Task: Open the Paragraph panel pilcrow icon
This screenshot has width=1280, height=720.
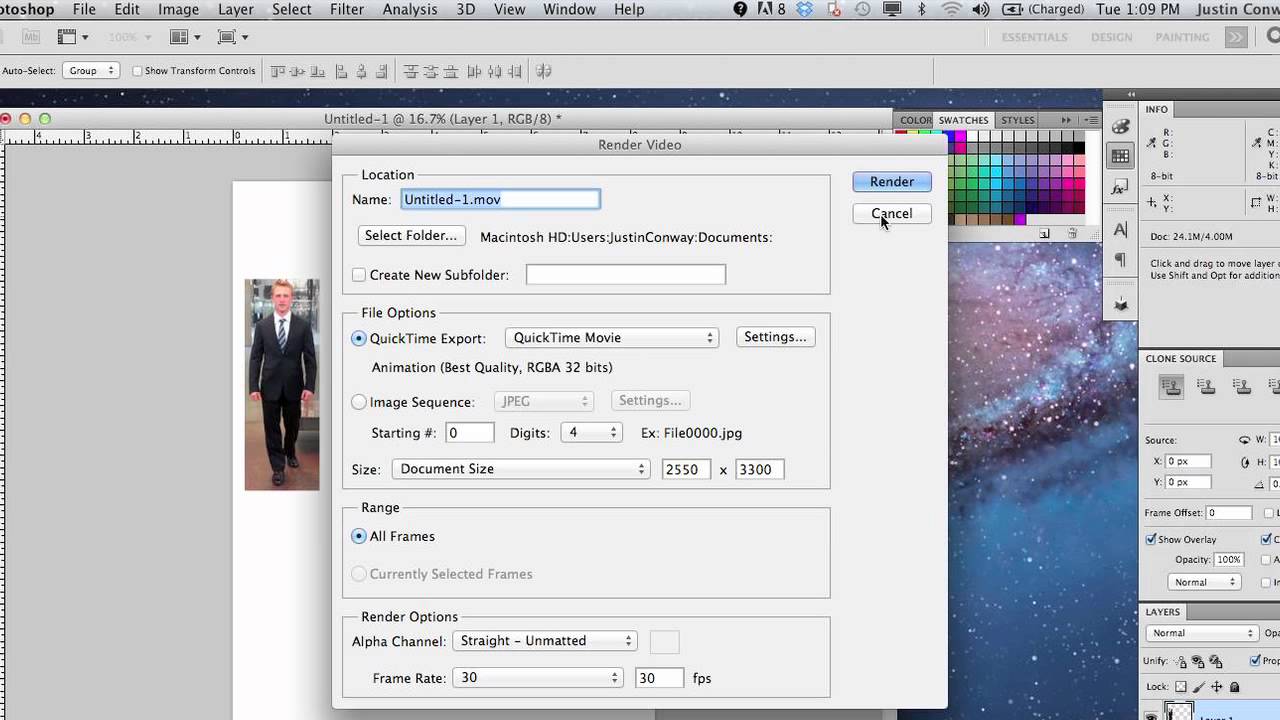Action: click(1120, 261)
